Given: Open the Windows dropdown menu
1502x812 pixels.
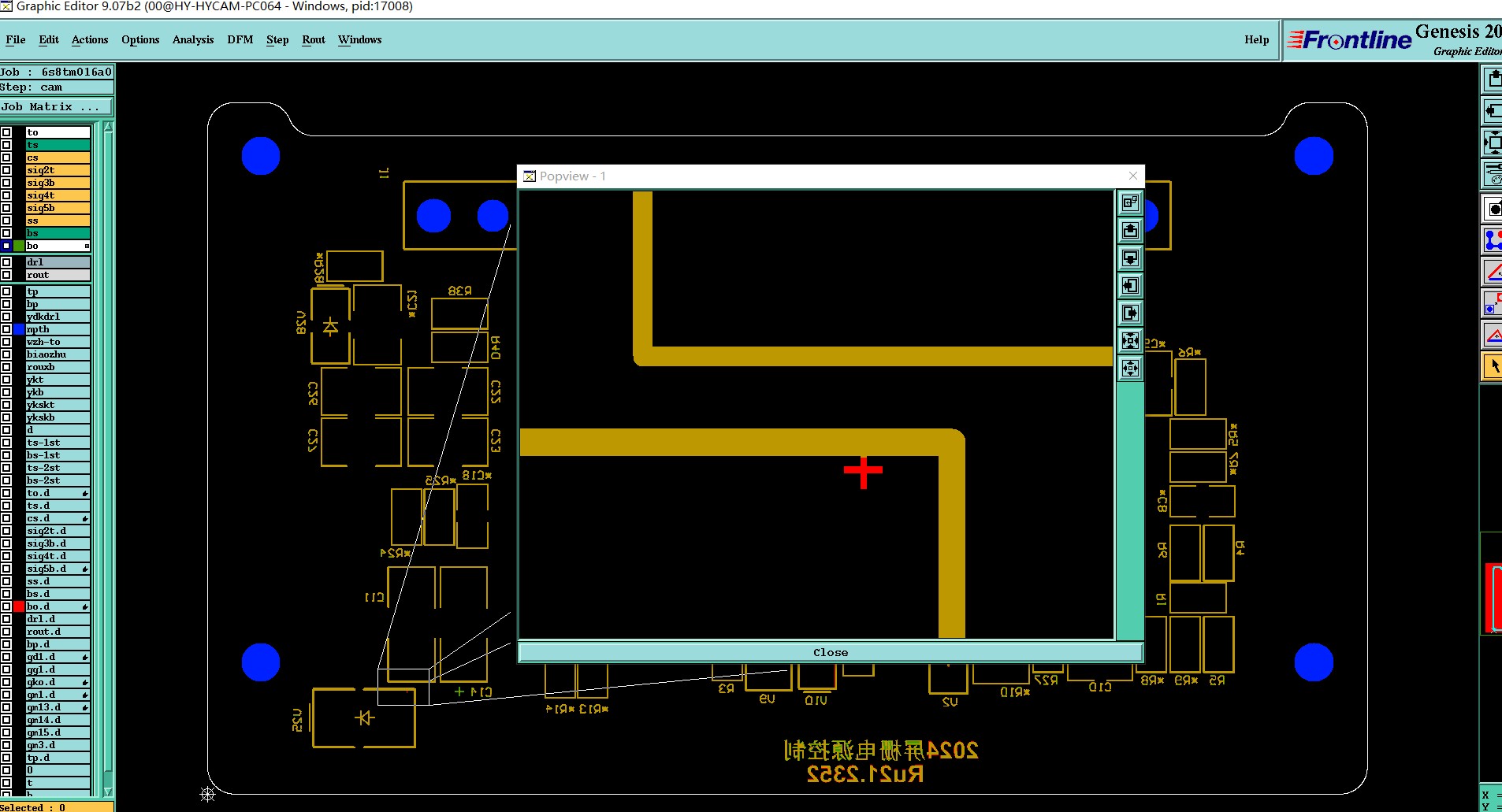Looking at the screenshot, I should [360, 39].
